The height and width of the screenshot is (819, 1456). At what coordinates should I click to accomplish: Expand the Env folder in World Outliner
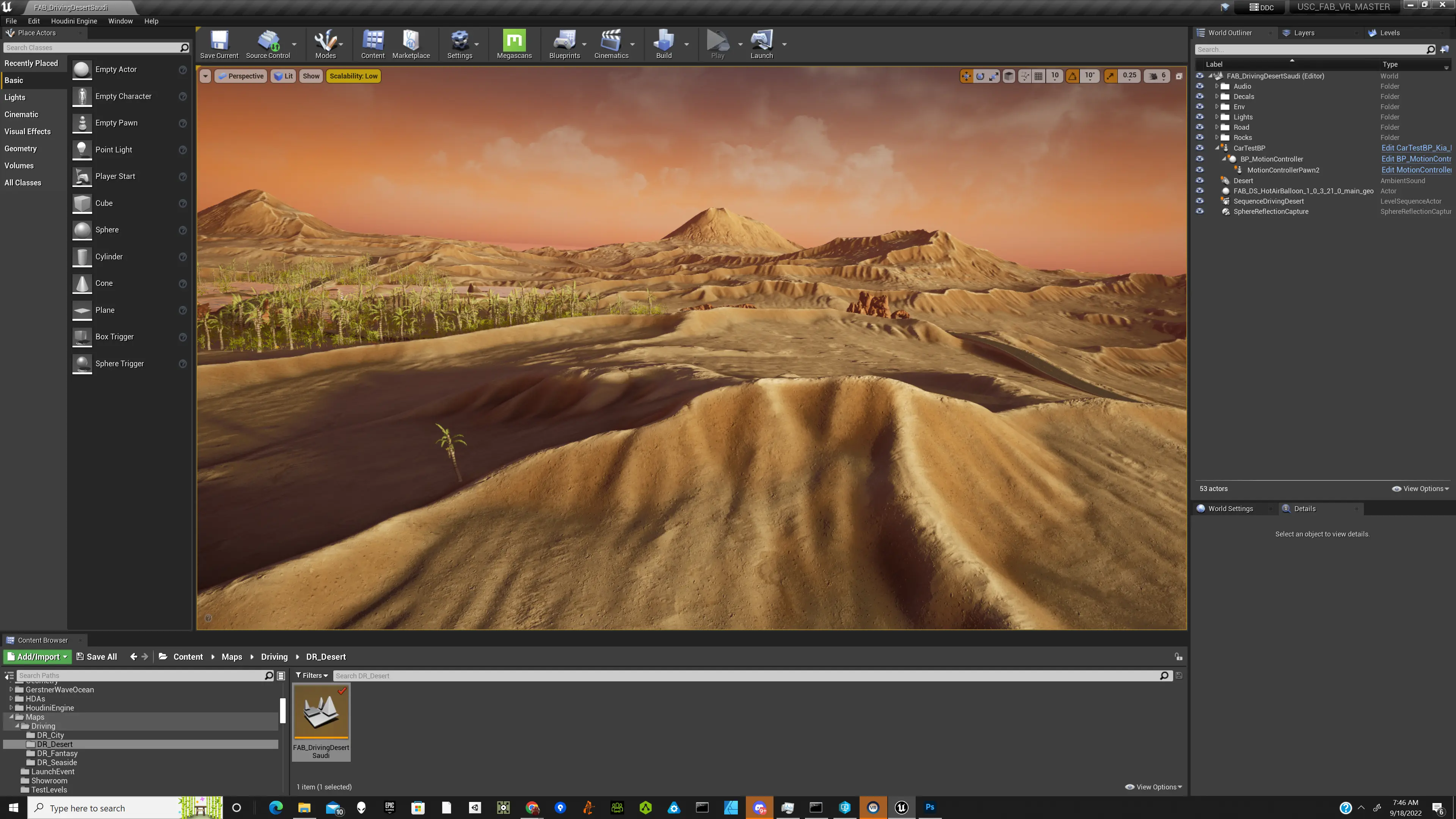click(1216, 106)
